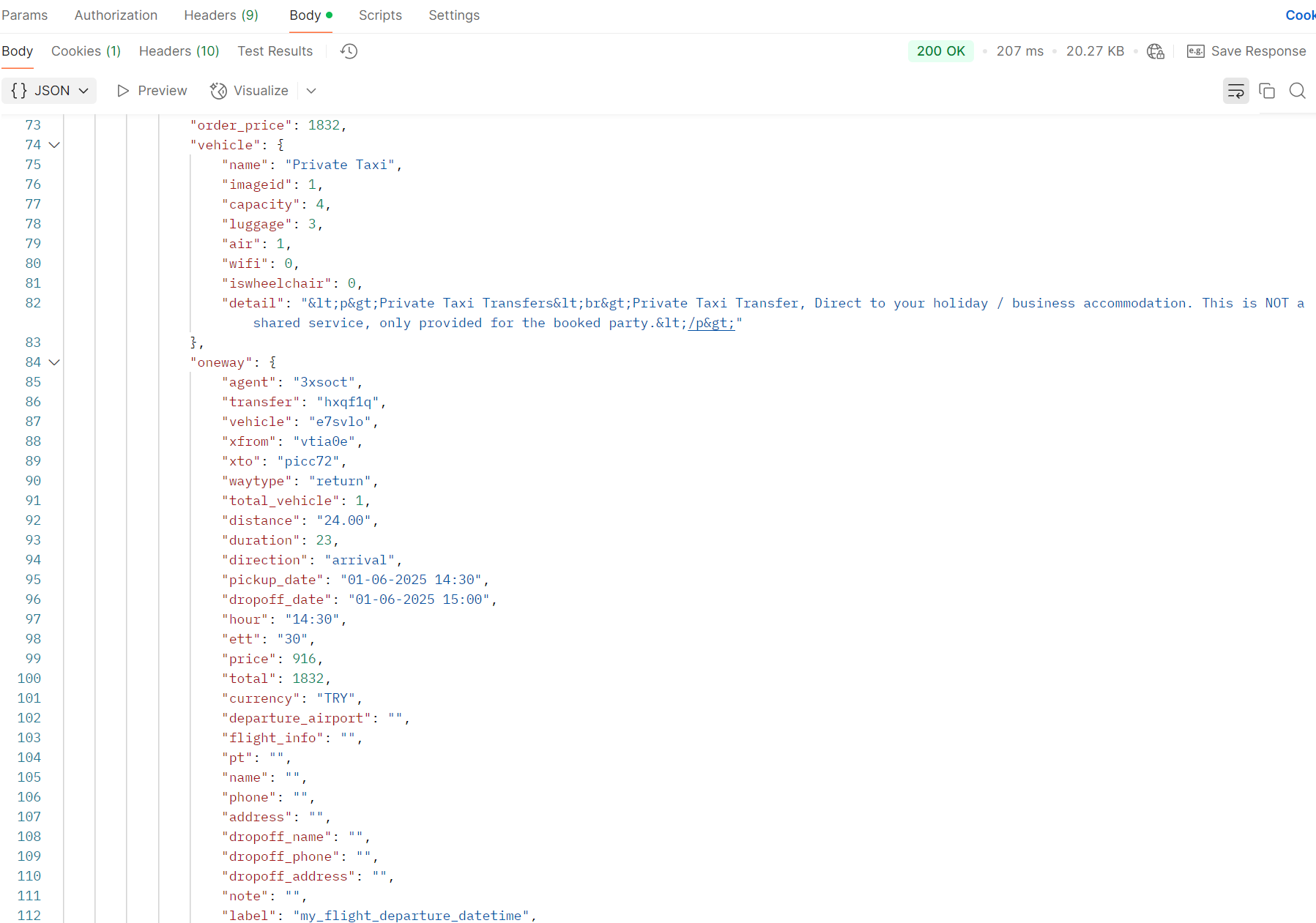Collapse the oneway object on line 84
The height and width of the screenshot is (923, 1316).
point(54,362)
